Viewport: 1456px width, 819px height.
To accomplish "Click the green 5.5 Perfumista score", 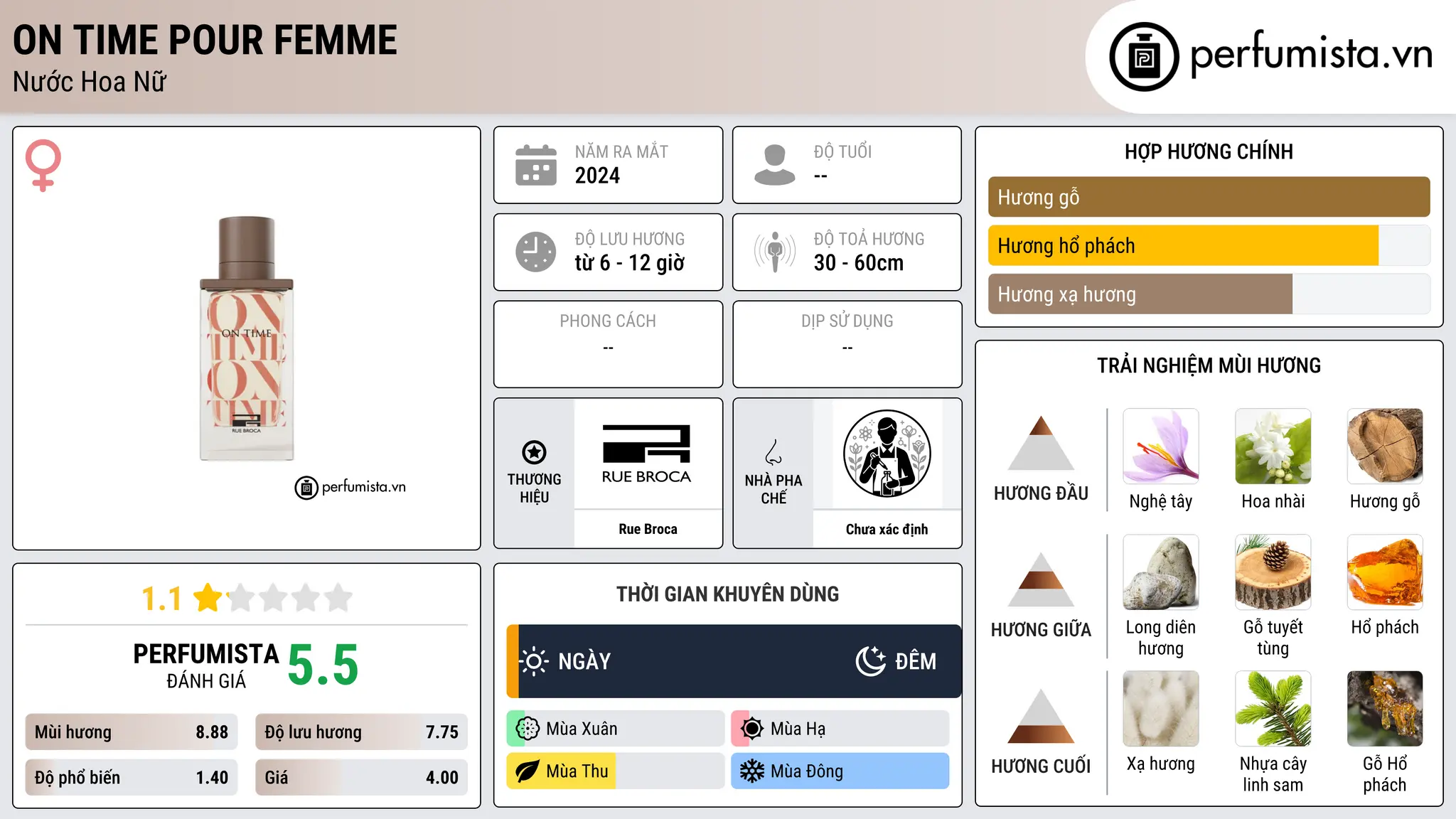I will [323, 665].
